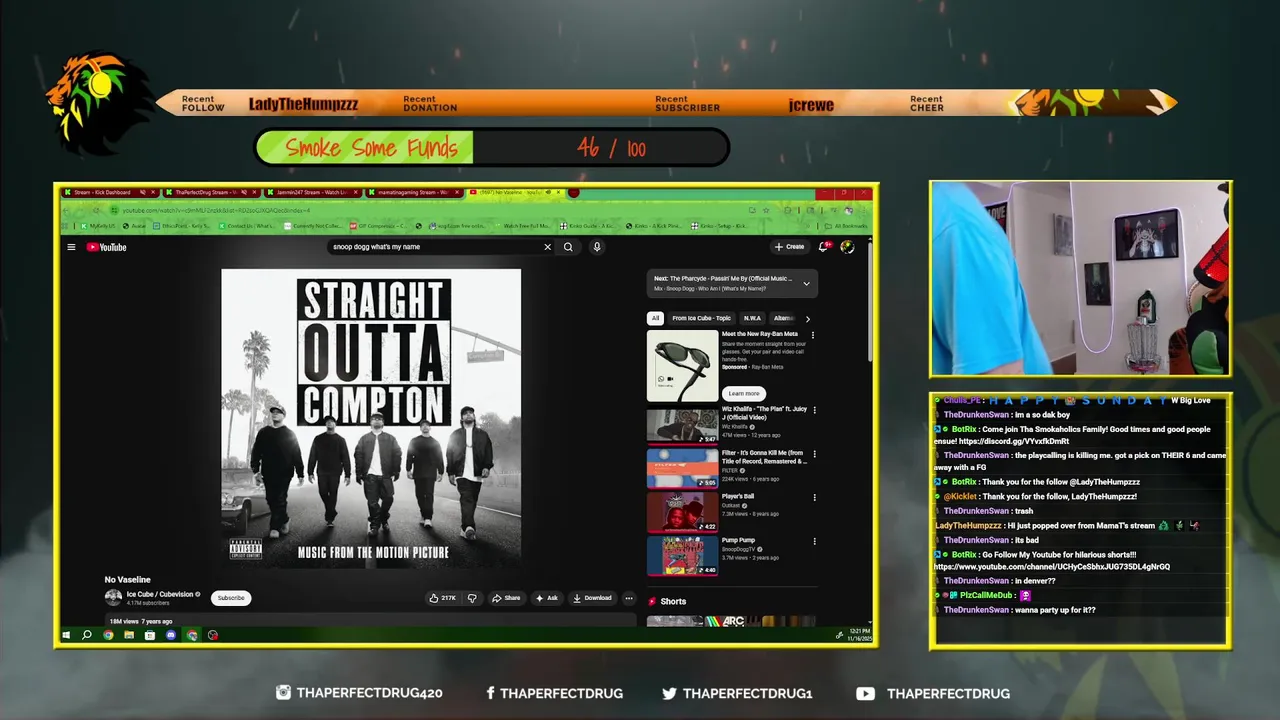The height and width of the screenshot is (720, 1280).
Task: Dislike the No Vaseline video
Action: click(x=472, y=598)
